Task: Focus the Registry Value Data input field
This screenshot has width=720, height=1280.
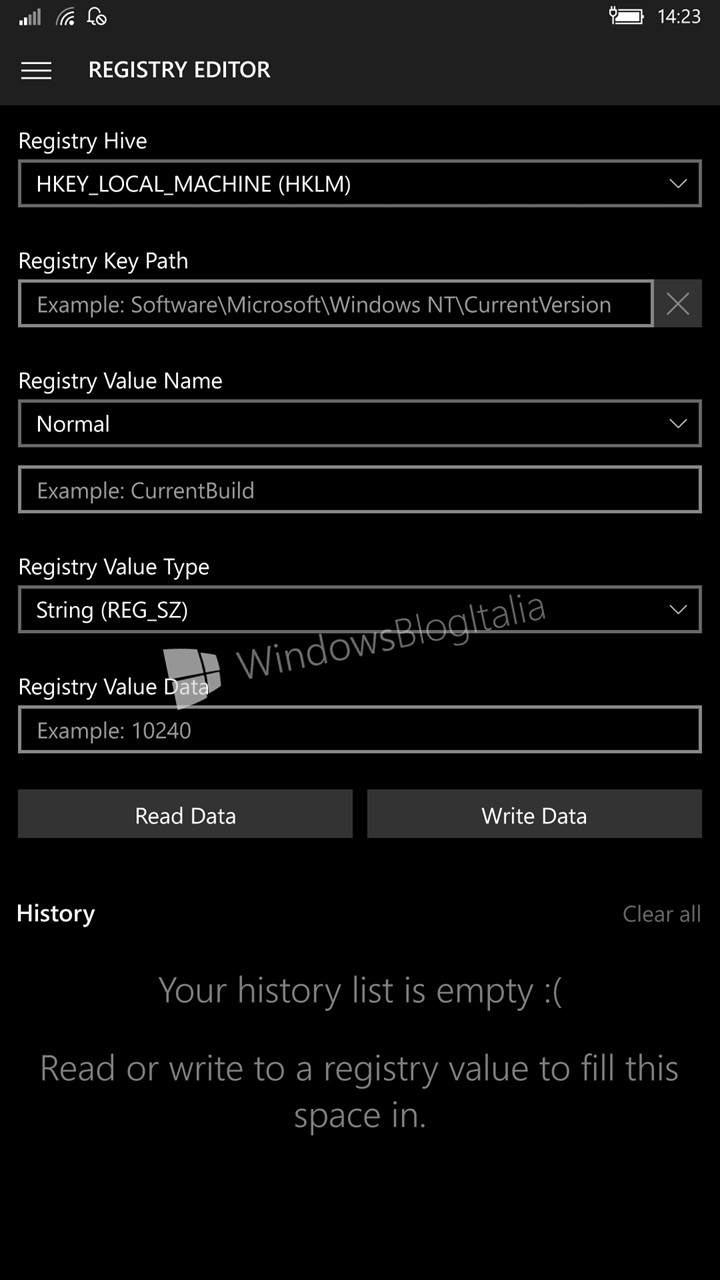Action: coord(360,730)
